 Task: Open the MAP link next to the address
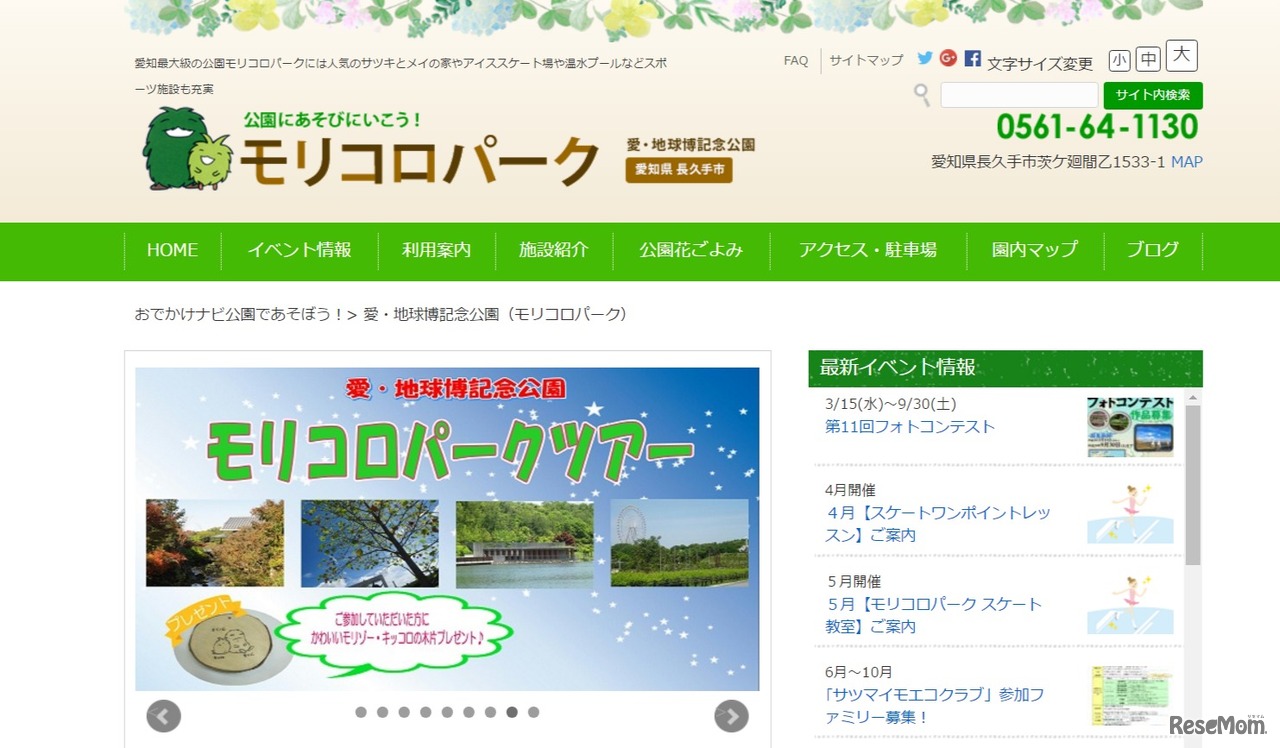pos(1186,162)
